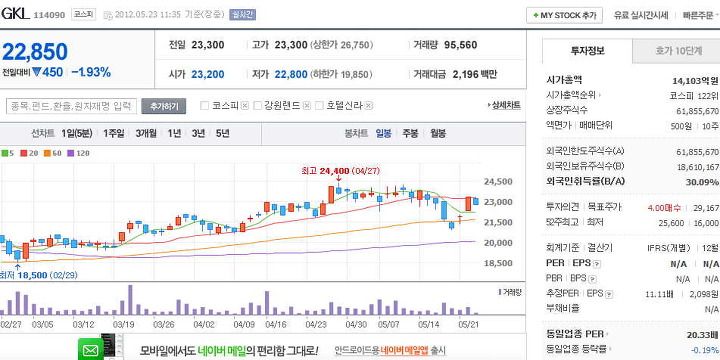The image size is (720, 360).
Task: Click the 추정PER value 11.11배
Action: tap(659, 294)
